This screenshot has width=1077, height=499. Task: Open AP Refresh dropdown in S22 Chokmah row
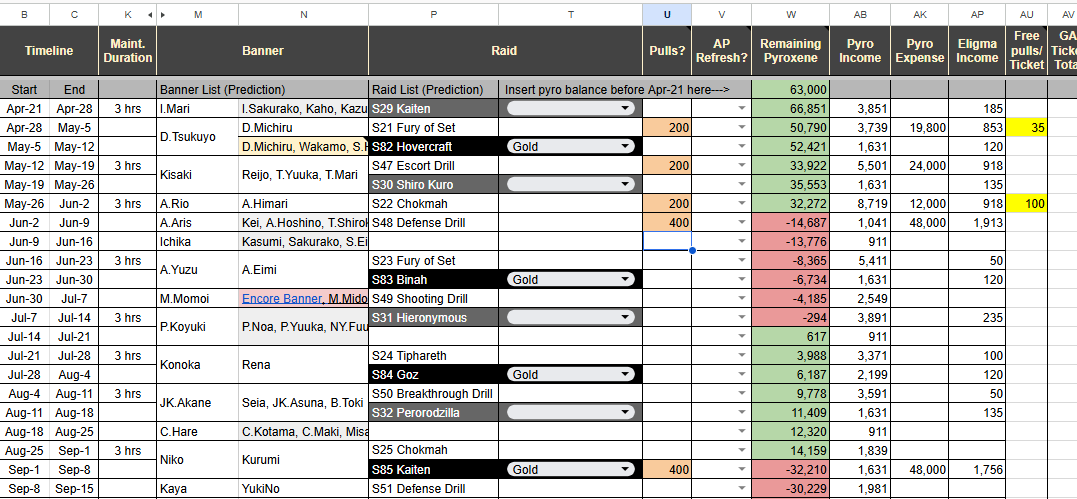pyautogui.click(x=741, y=203)
